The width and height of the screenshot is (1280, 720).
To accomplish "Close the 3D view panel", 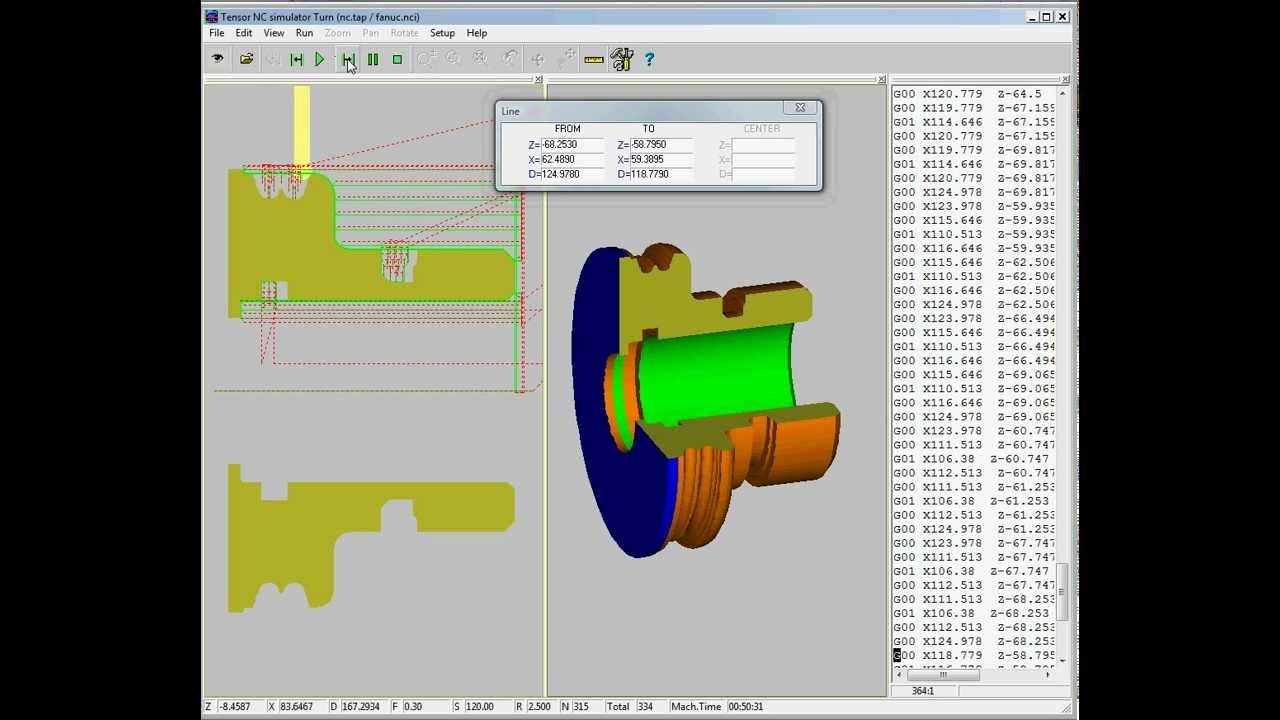I will click(x=881, y=80).
